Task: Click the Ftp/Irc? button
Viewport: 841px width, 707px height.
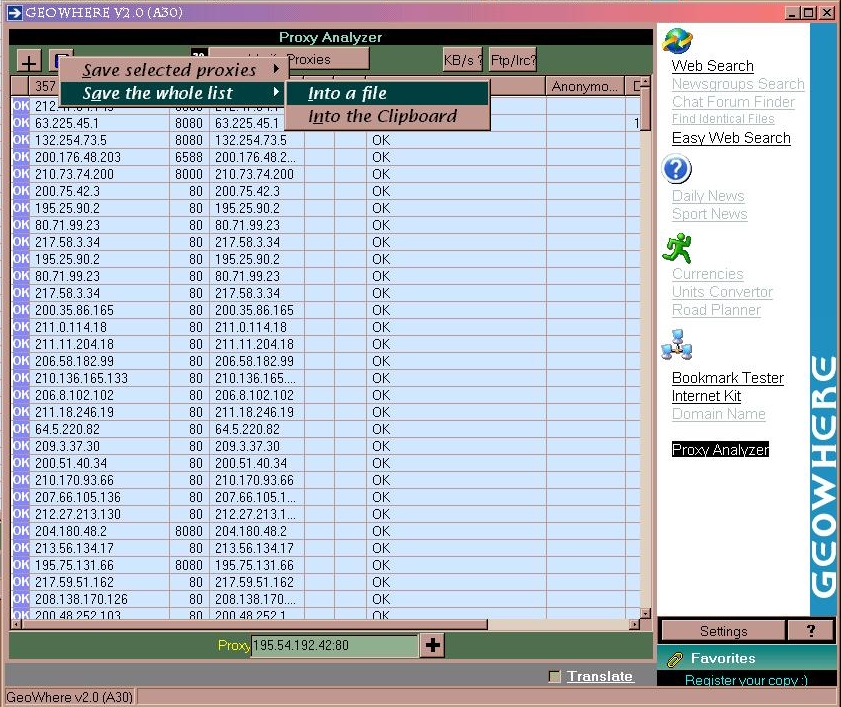Action: click(513, 60)
